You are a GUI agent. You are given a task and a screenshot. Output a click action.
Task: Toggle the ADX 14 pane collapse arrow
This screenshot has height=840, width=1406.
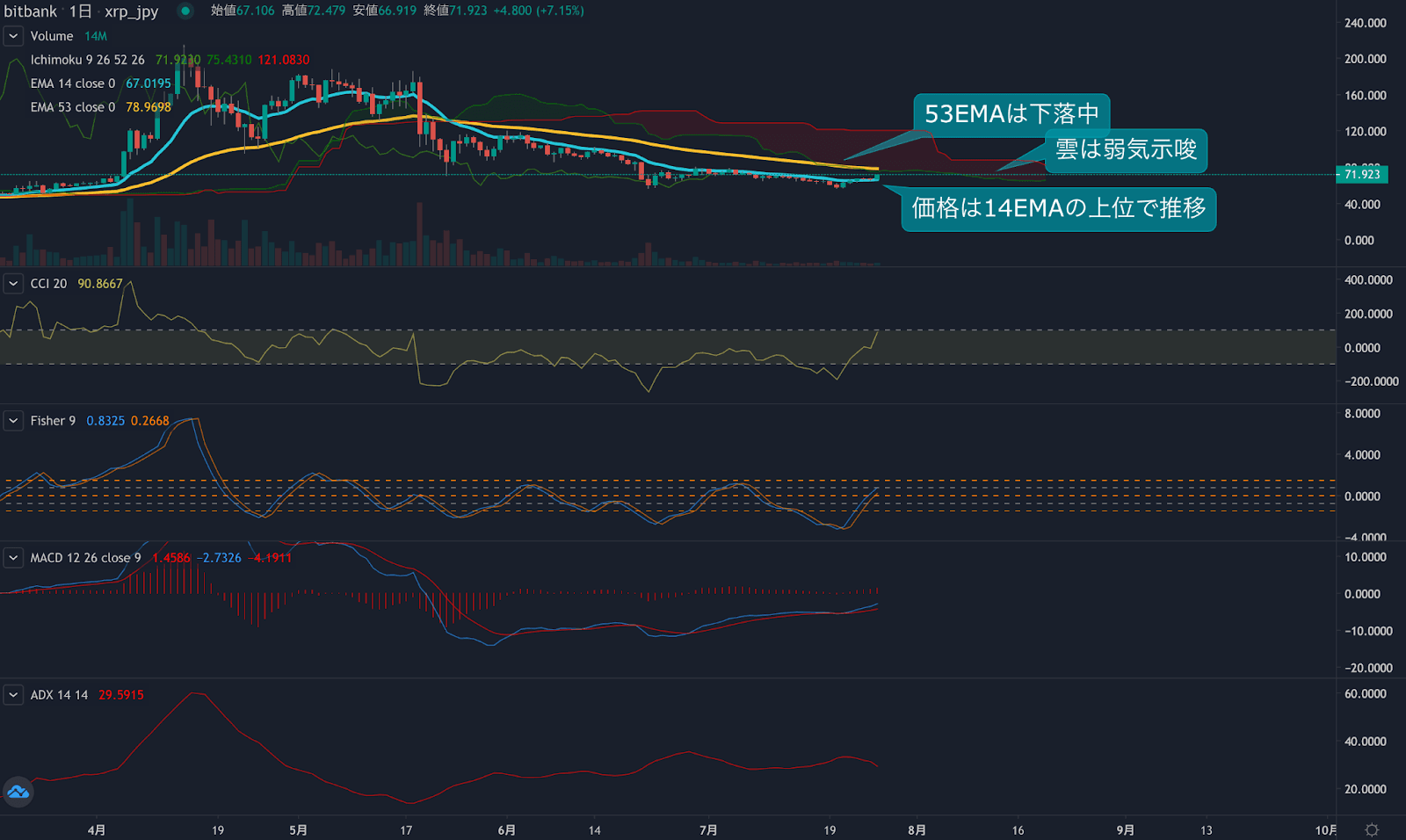pyautogui.click(x=12, y=694)
